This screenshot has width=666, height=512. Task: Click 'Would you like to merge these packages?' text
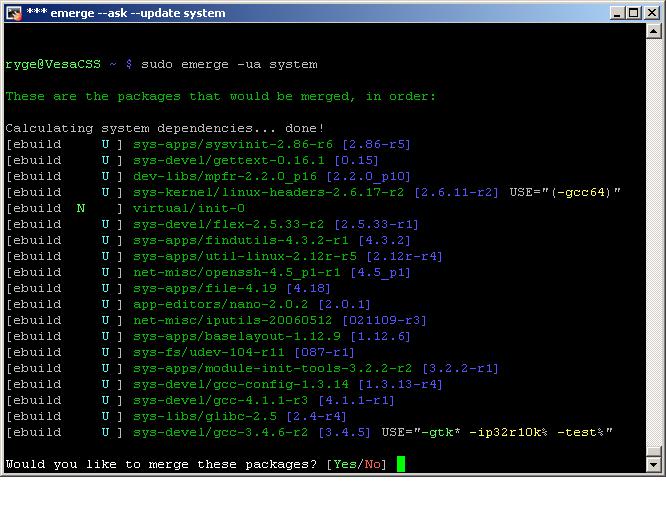161,464
